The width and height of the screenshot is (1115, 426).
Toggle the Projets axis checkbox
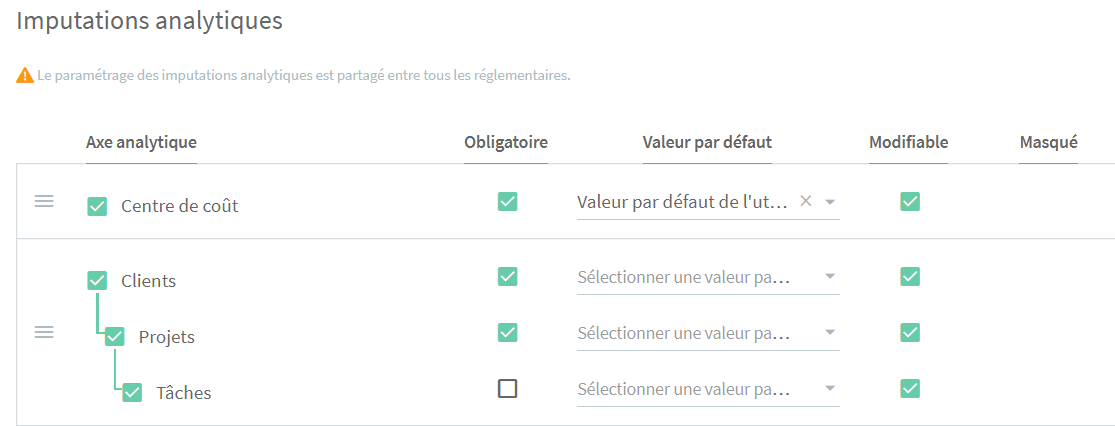[x=114, y=336]
